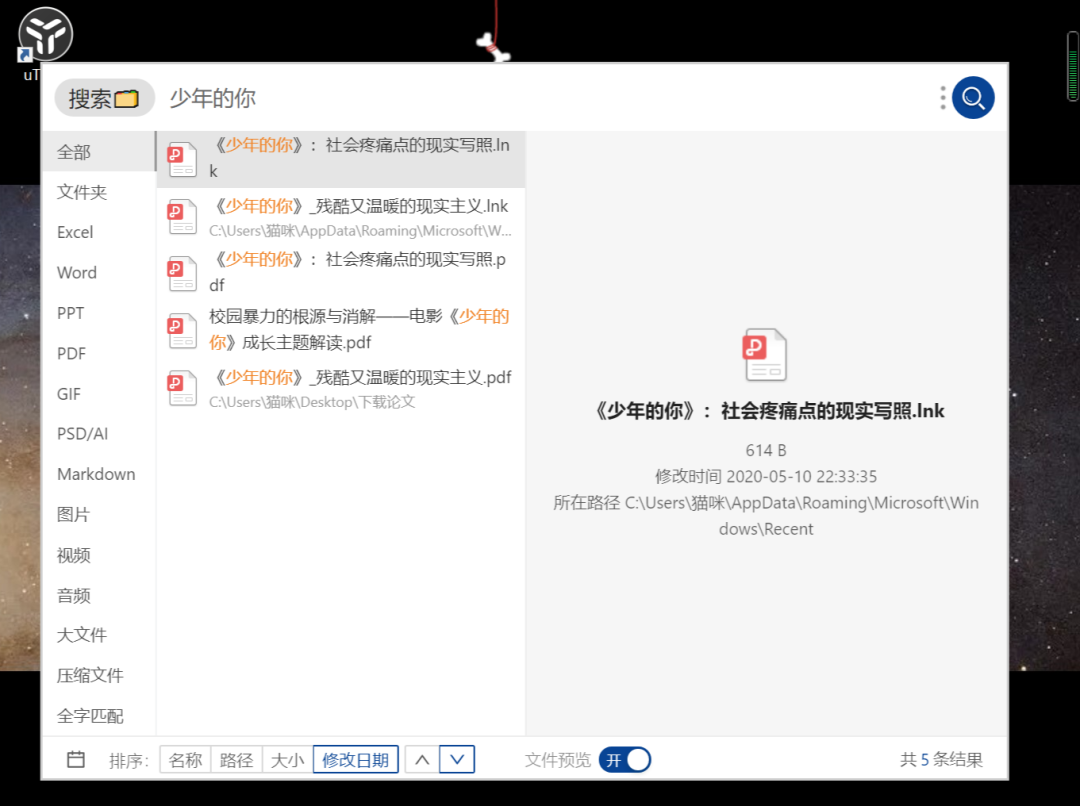Sort results by 路径
The width and height of the screenshot is (1080, 806).
pyautogui.click(x=236, y=760)
